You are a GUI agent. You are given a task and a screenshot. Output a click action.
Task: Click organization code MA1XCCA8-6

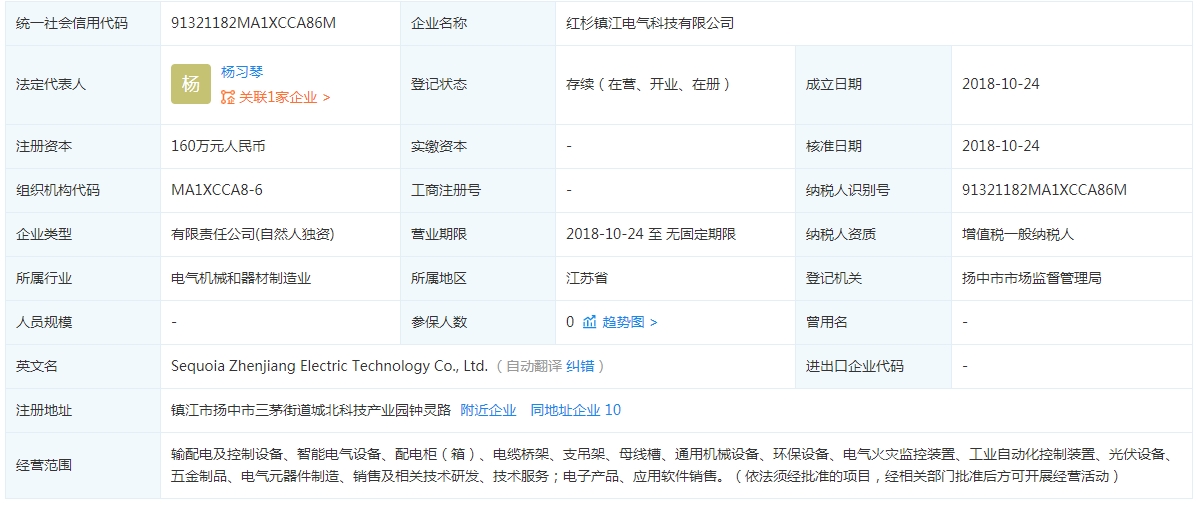tap(217, 190)
